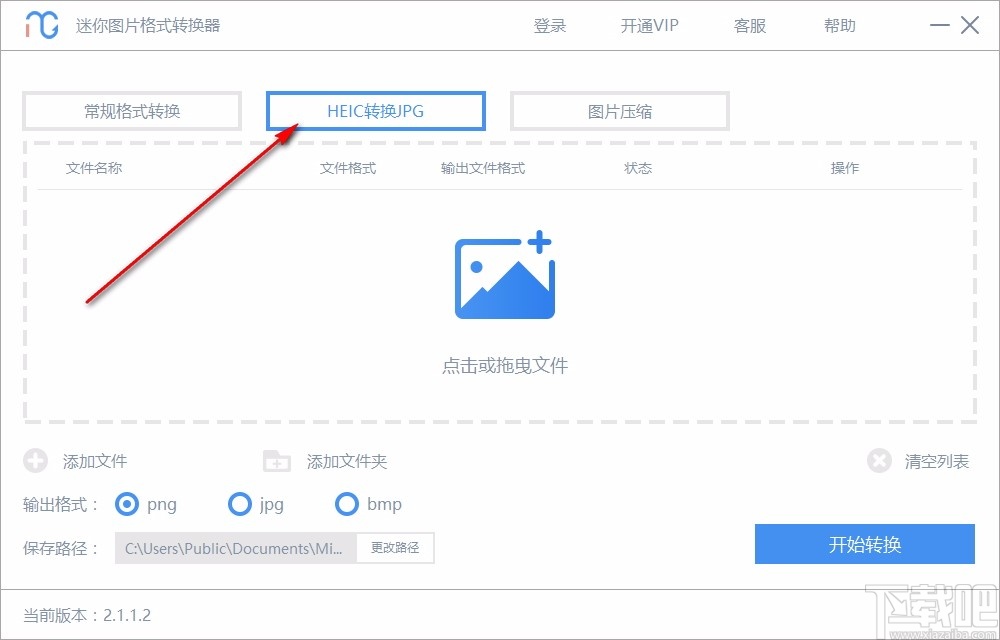This screenshot has width=1000, height=640.
Task: Click the 开始转换 button
Action: 866,544
